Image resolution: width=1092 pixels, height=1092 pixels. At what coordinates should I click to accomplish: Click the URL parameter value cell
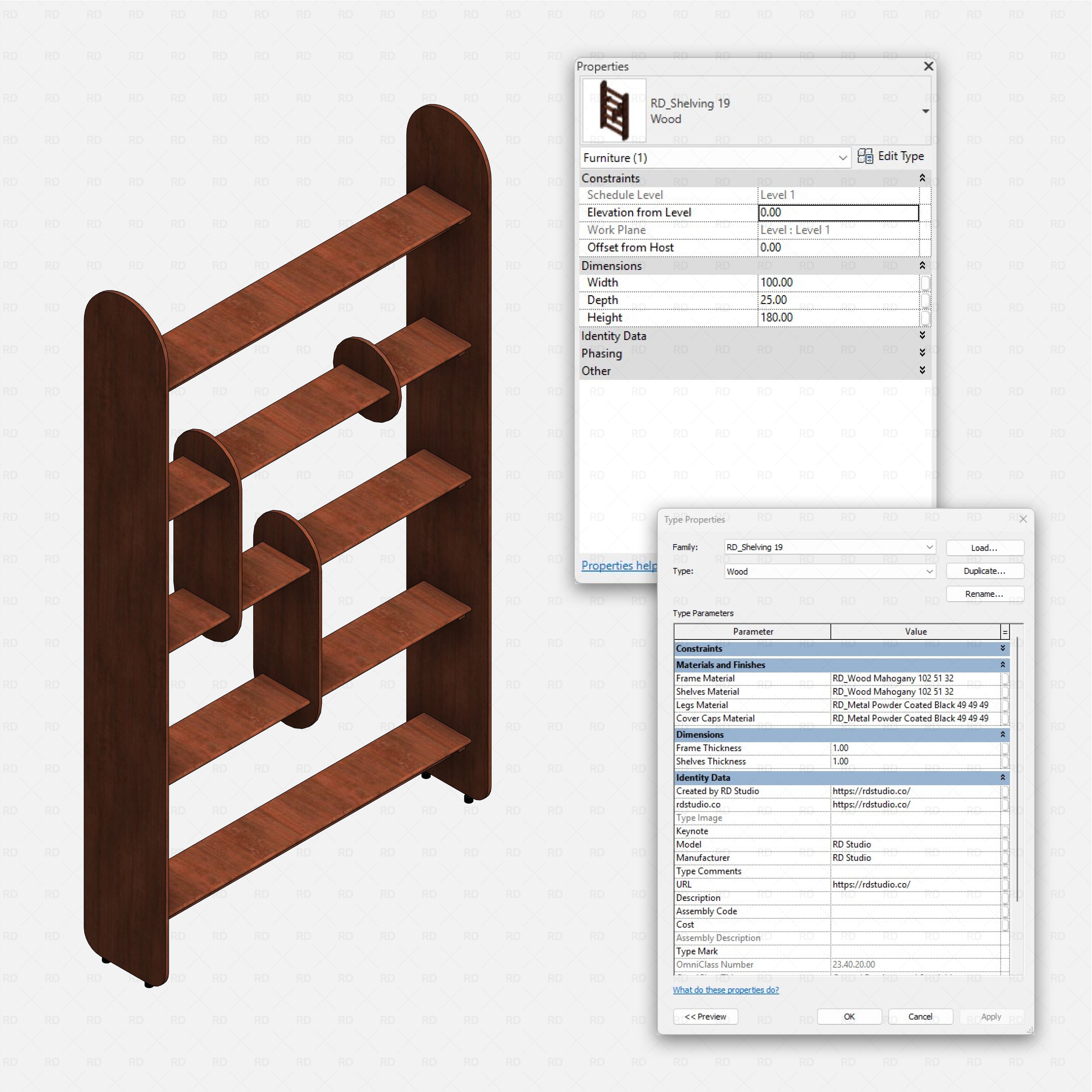[x=915, y=885]
